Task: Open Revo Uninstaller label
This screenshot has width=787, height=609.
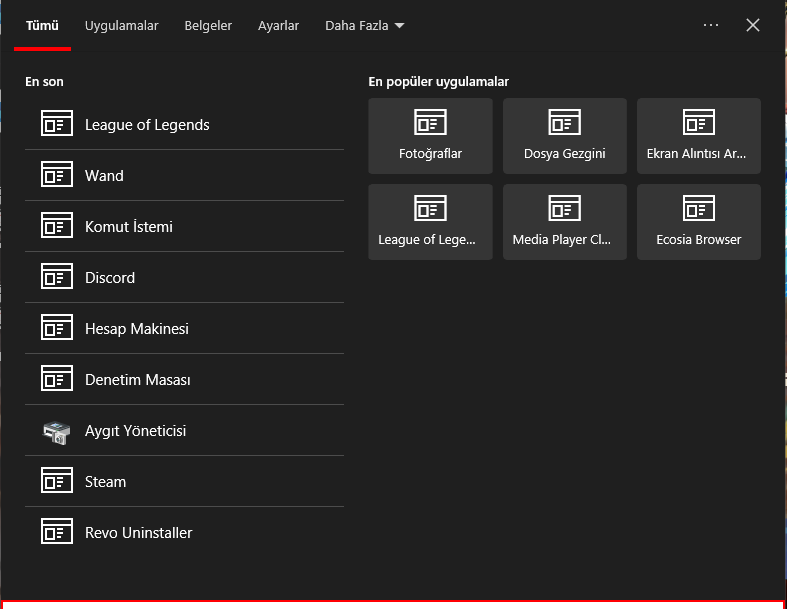Action: click(x=139, y=533)
